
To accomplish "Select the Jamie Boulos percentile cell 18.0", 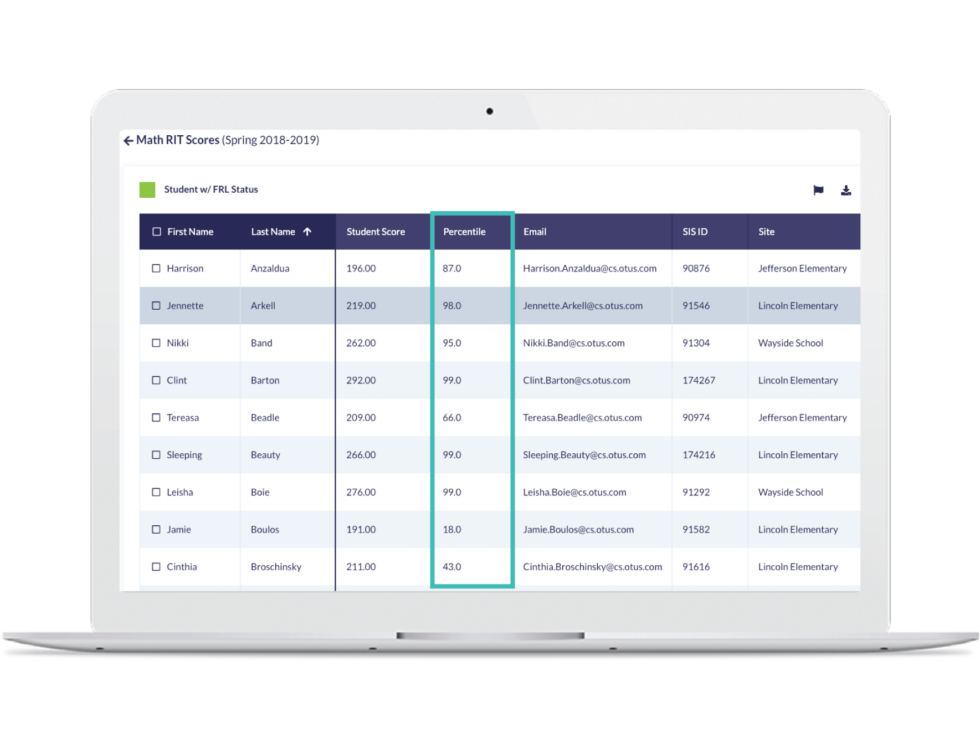I will tap(452, 530).
